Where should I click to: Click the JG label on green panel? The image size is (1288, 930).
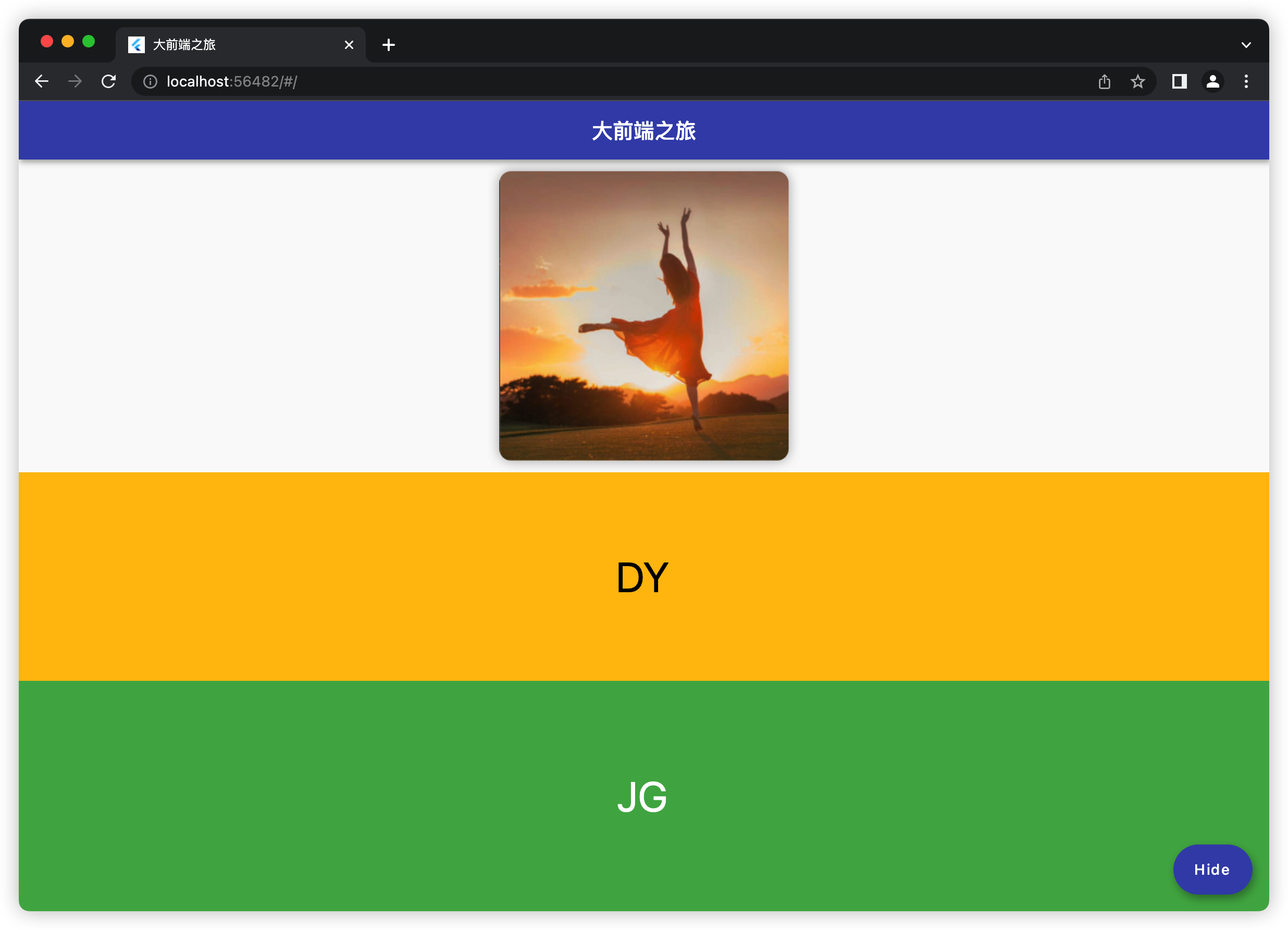coord(642,797)
